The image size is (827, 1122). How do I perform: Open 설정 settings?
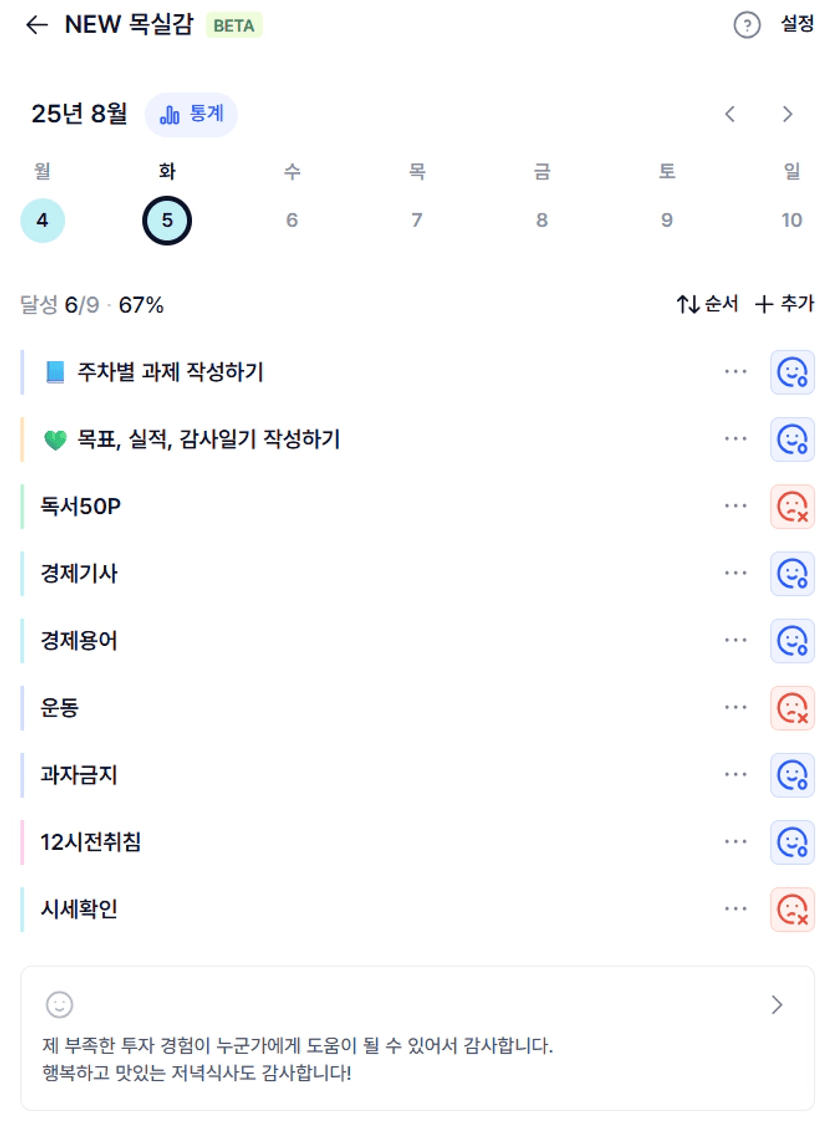tap(797, 24)
